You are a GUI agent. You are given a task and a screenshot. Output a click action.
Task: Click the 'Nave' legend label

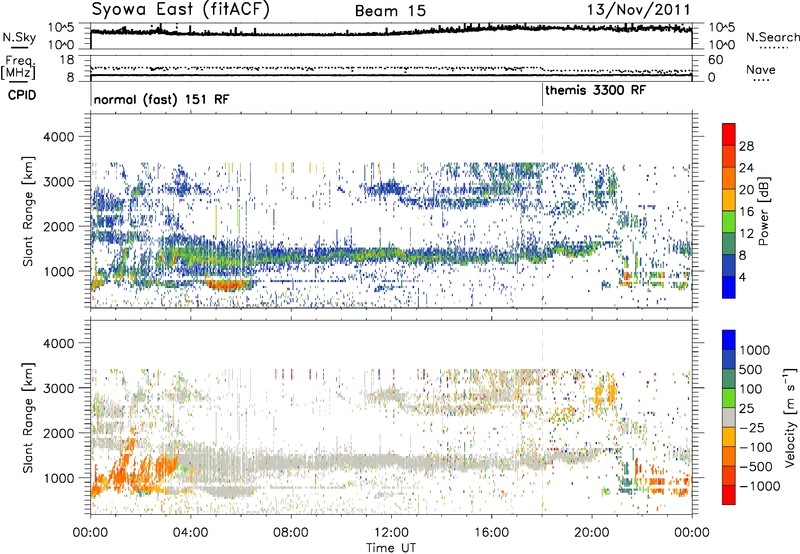tap(761, 69)
